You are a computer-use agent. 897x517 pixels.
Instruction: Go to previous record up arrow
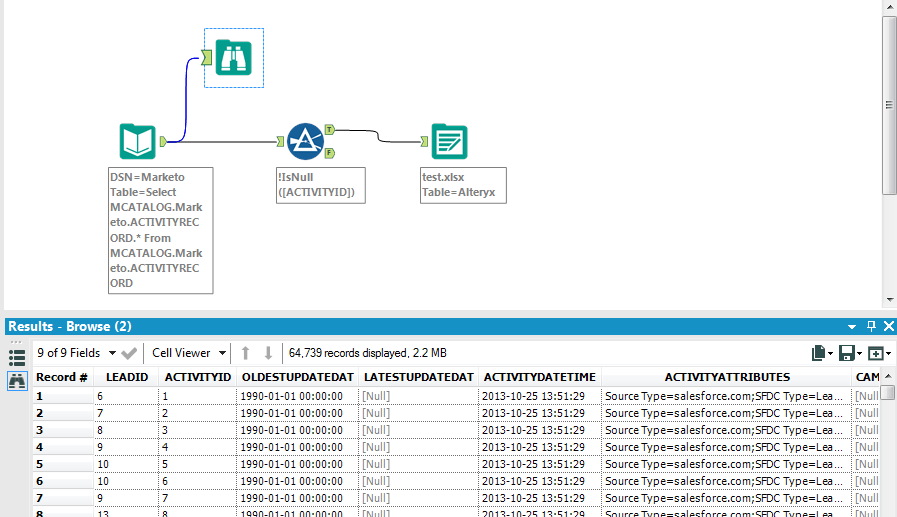pyautogui.click(x=245, y=353)
